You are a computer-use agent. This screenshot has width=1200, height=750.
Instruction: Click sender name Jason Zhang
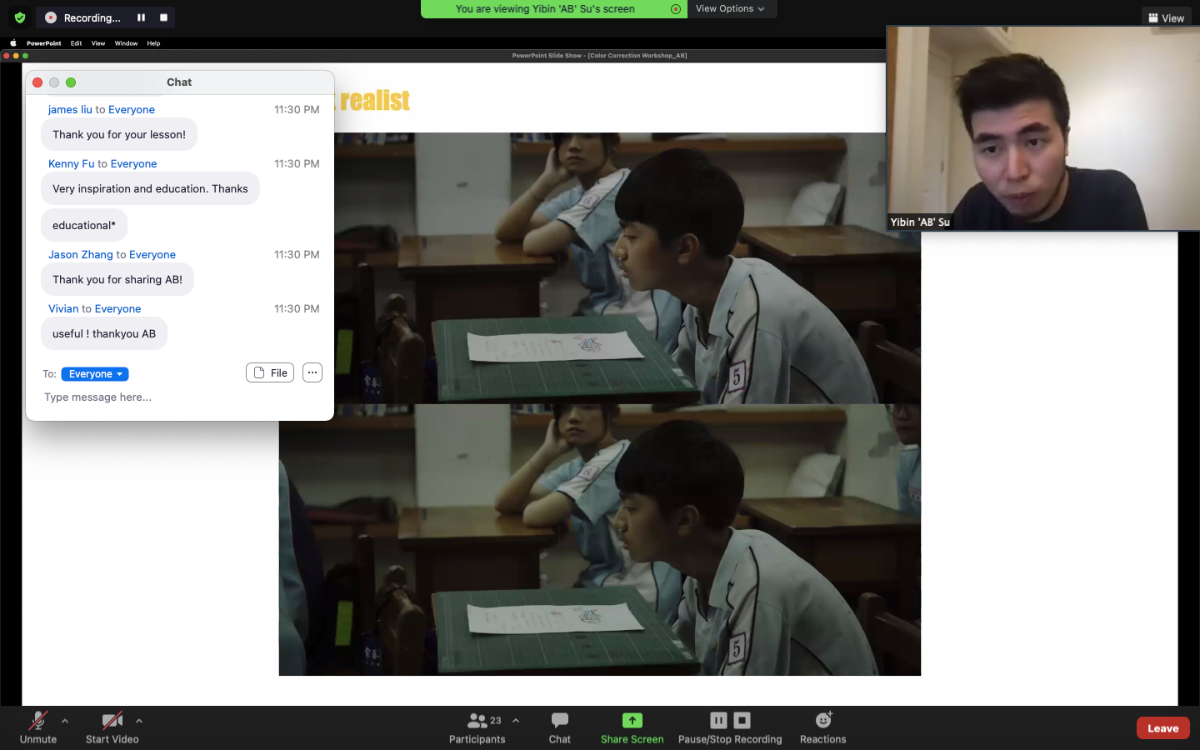80,255
